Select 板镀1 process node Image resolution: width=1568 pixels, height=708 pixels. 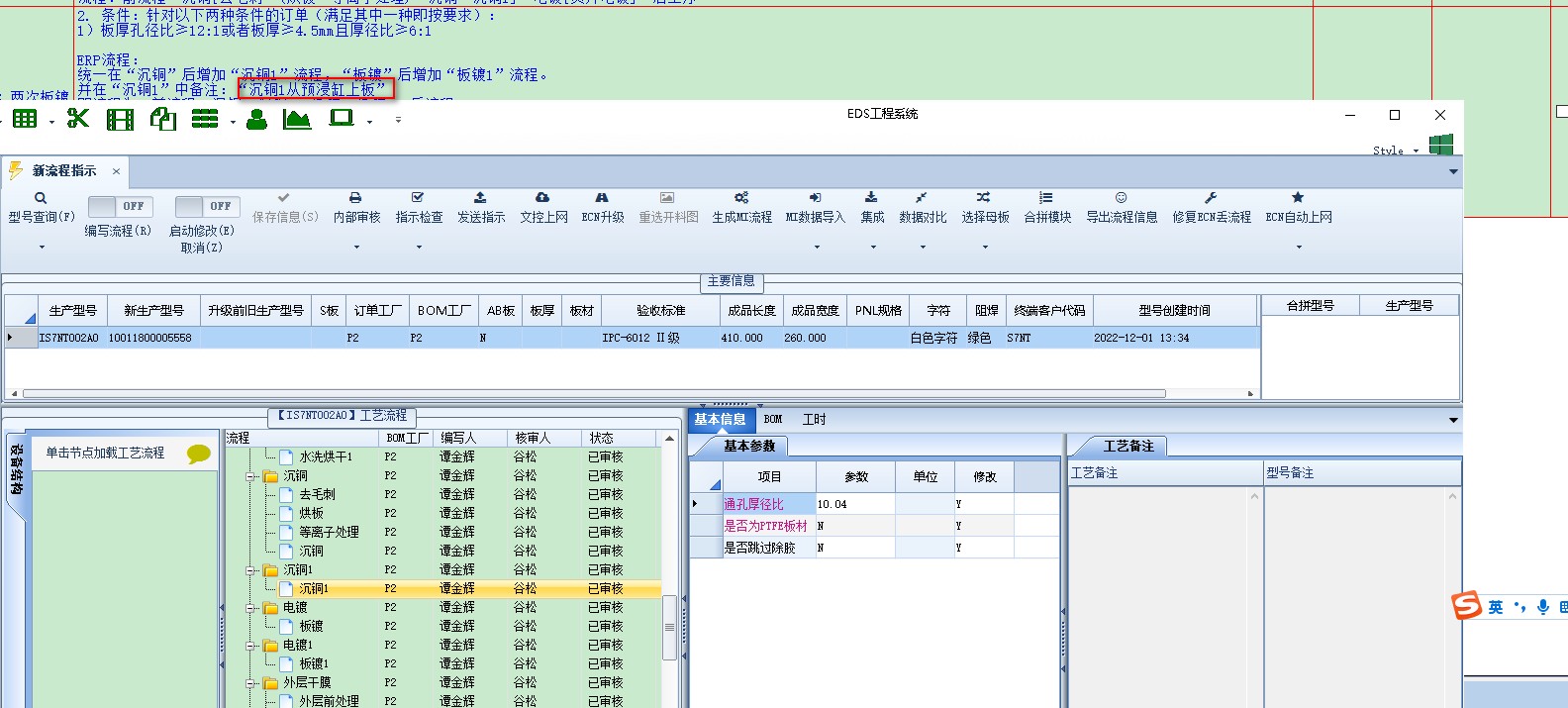pos(314,664)
